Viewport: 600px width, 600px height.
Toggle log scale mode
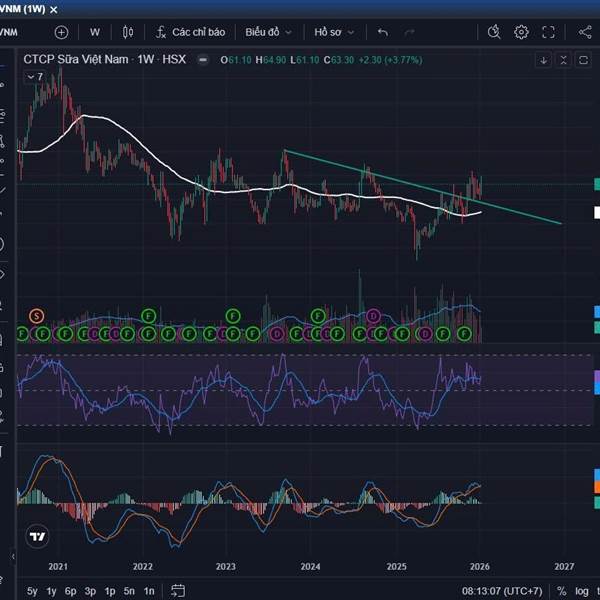pyautogui.click(x=581, y=590)
